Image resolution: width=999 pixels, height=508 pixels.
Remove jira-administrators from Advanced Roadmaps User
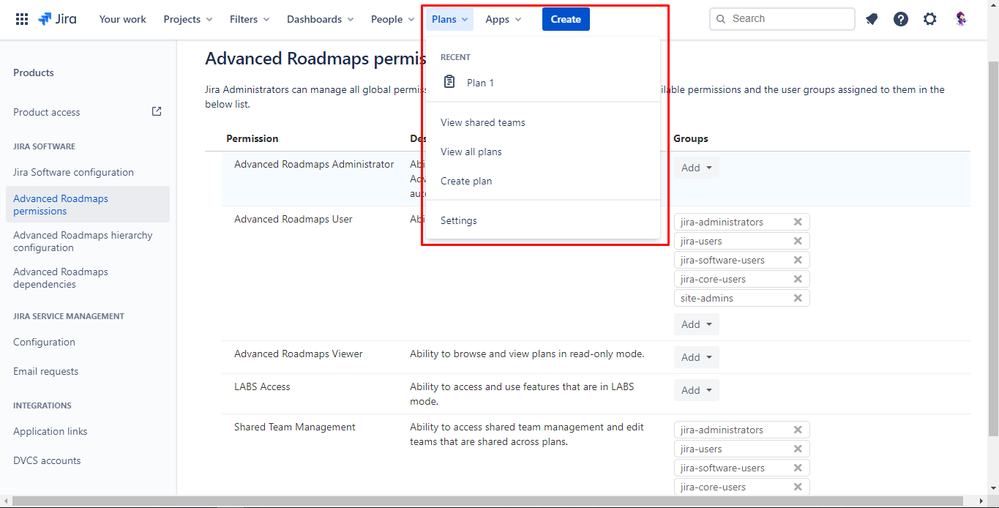[x=798, y=222]
